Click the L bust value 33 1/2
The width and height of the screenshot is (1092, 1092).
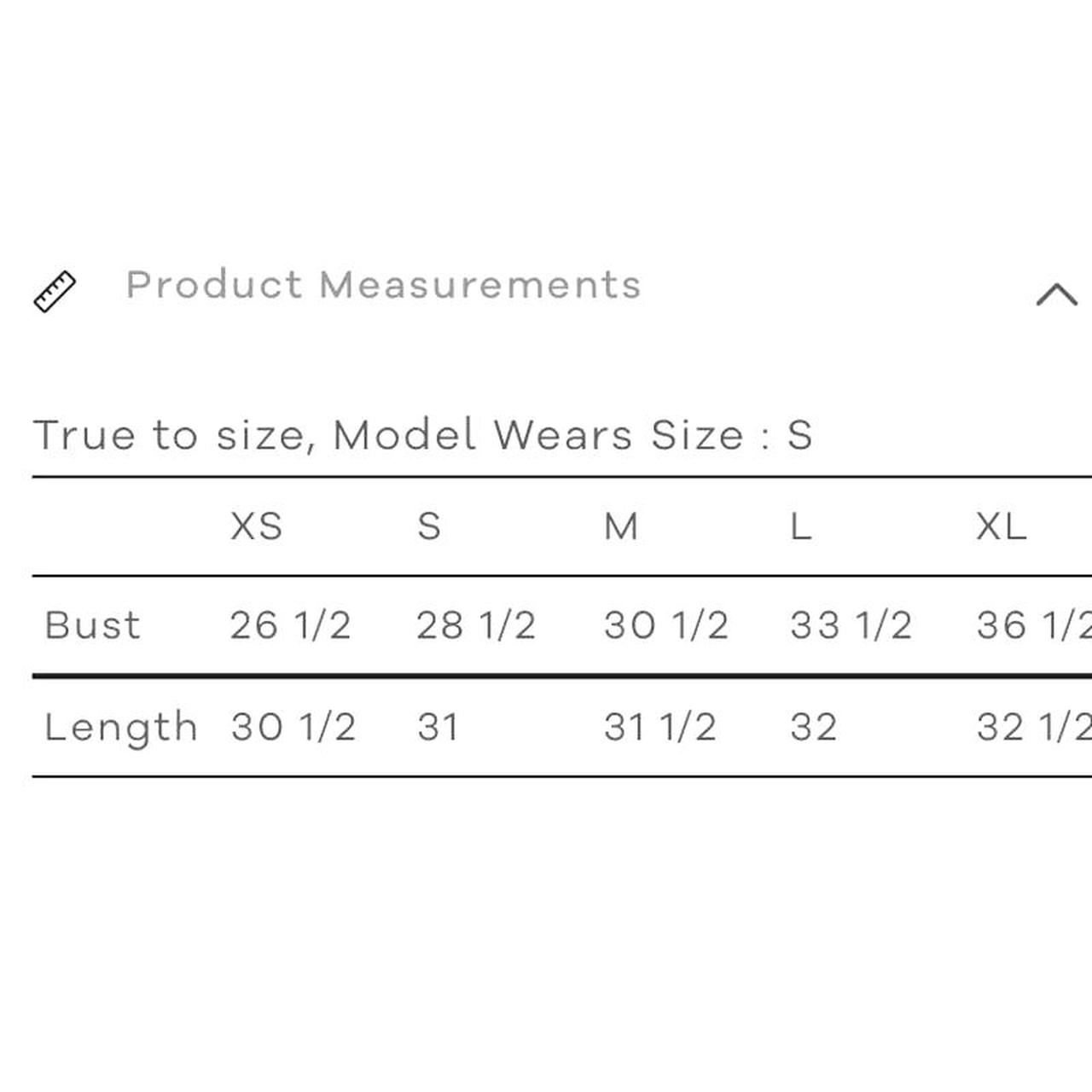[x=851, y=625]
